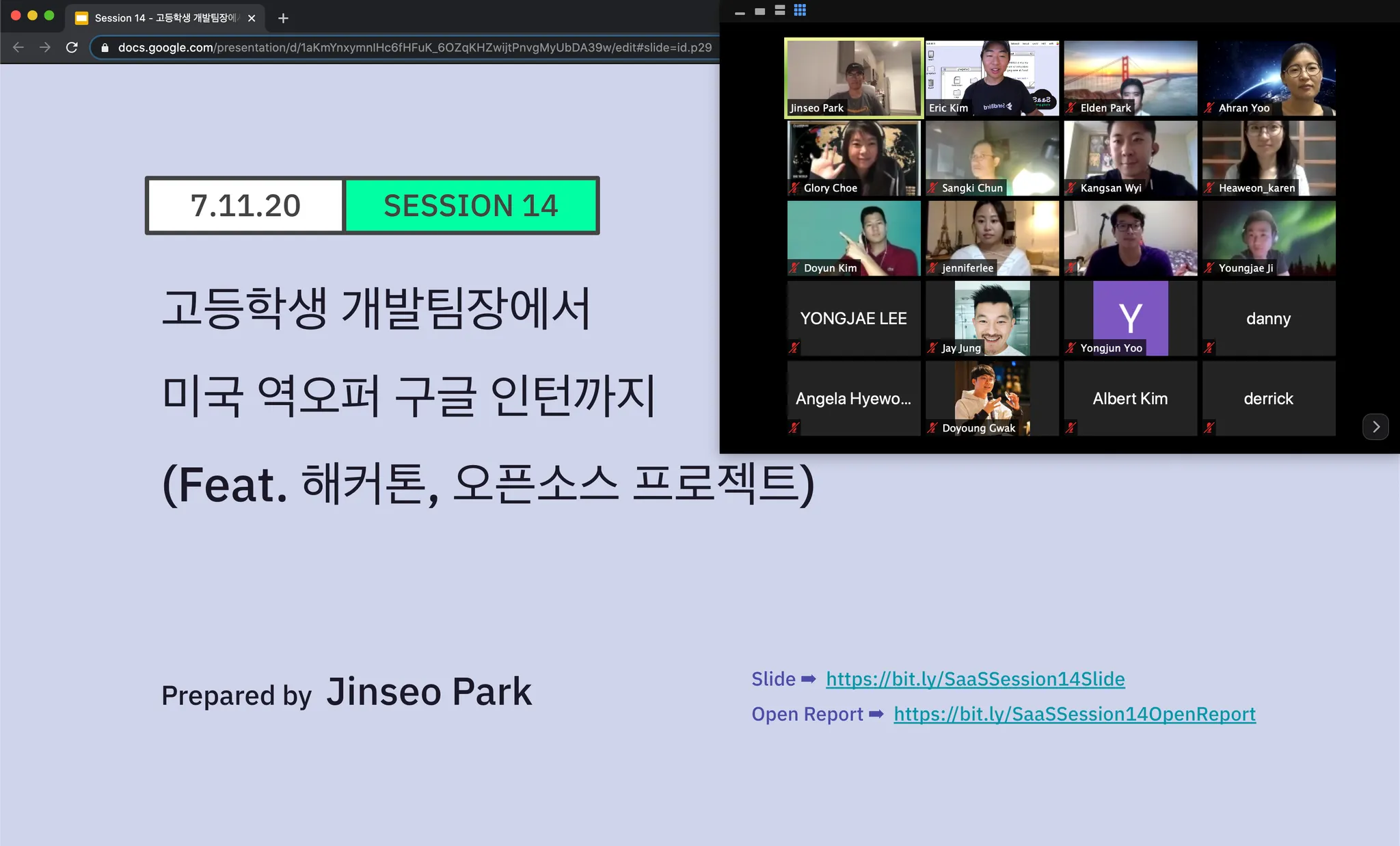Select the blue grid gallery view icon
Image resolution: width=1400 pixels, height=846 pixels.
[x=800, y=10]
